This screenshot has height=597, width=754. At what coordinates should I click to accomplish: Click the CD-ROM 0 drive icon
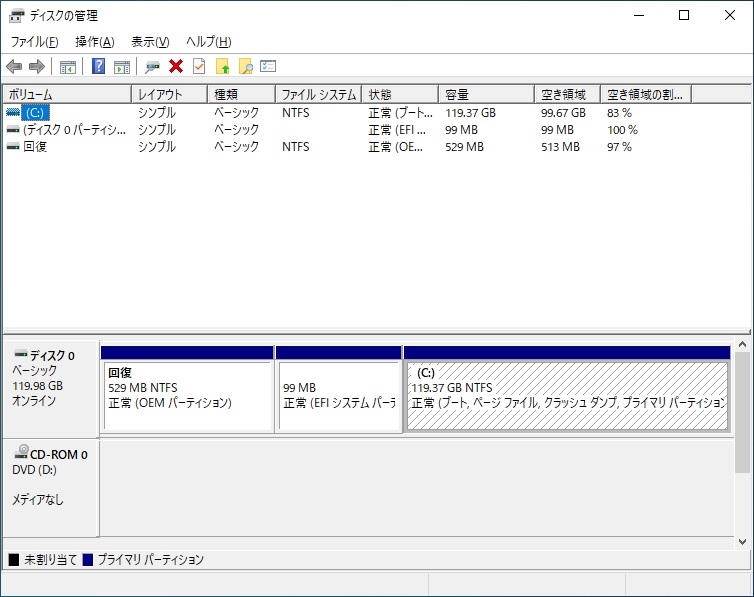coord(22,451)
